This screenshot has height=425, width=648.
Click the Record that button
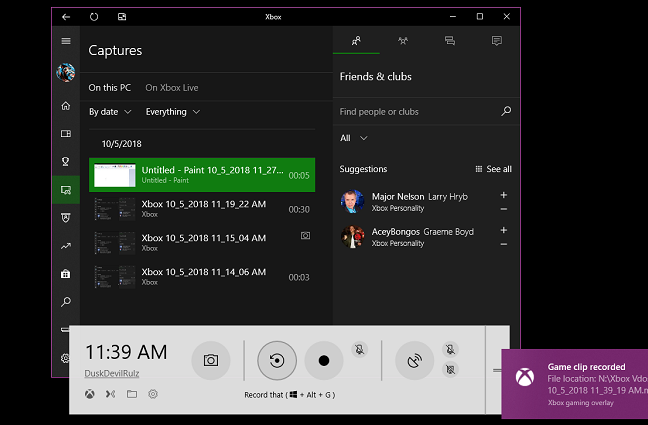277,361
